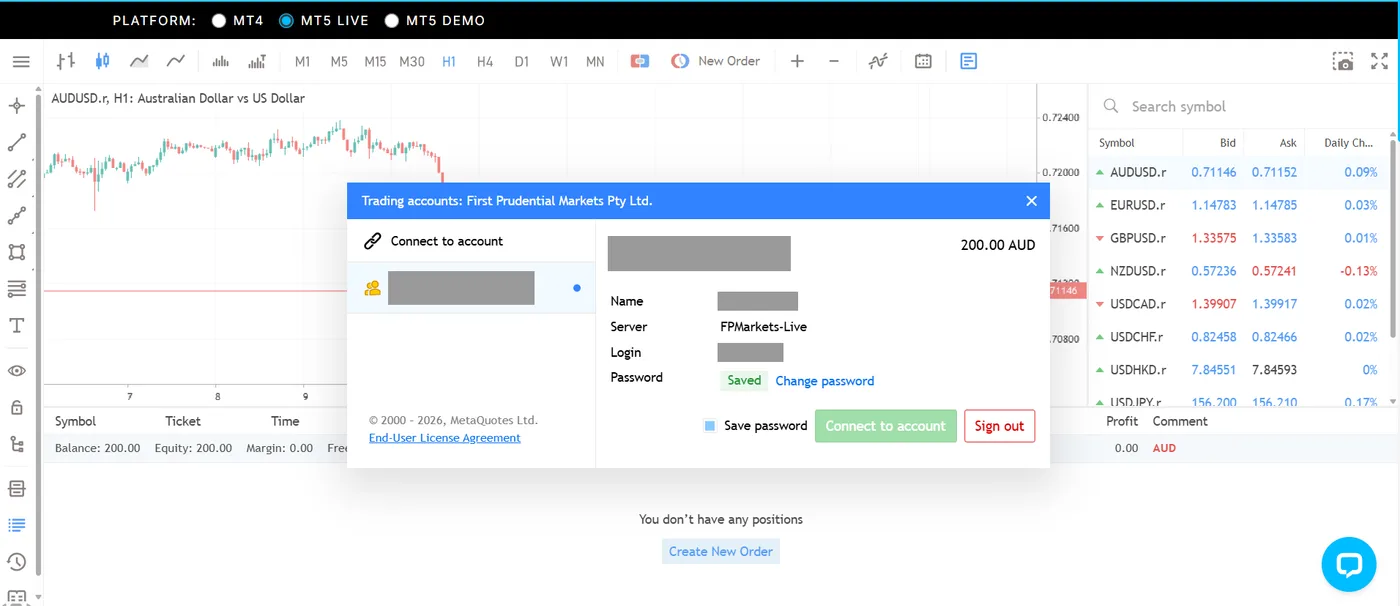Switch chart to bar chart style
The height and width of the screenshot is (606, 1400).
tap(66, 61)
